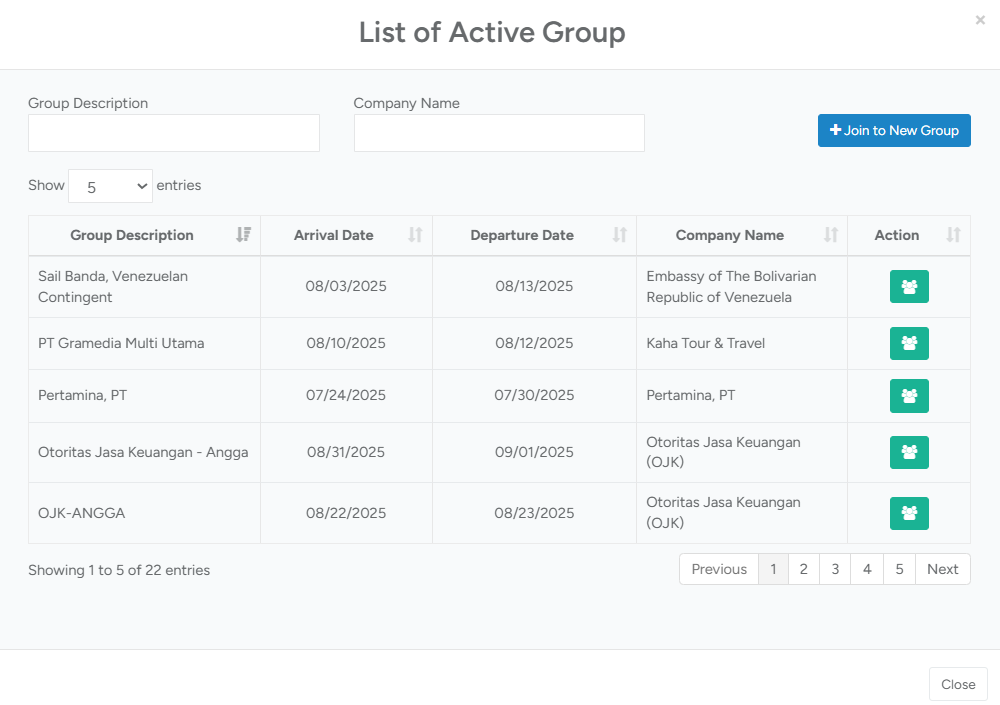Click group icon for PT Gramedia Multi Utama
Image resolution: width=1000 pixels, height=705 pixels.
coord(909,343)
